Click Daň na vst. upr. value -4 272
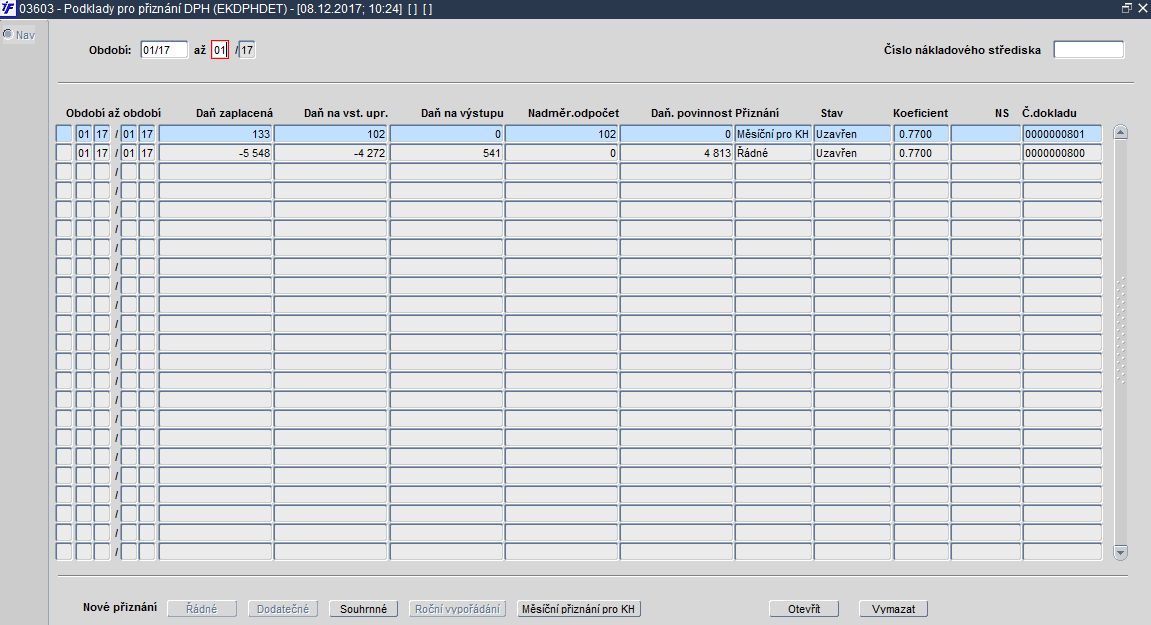Screen dimensions: 1151x625 click(x=331, y=153)
